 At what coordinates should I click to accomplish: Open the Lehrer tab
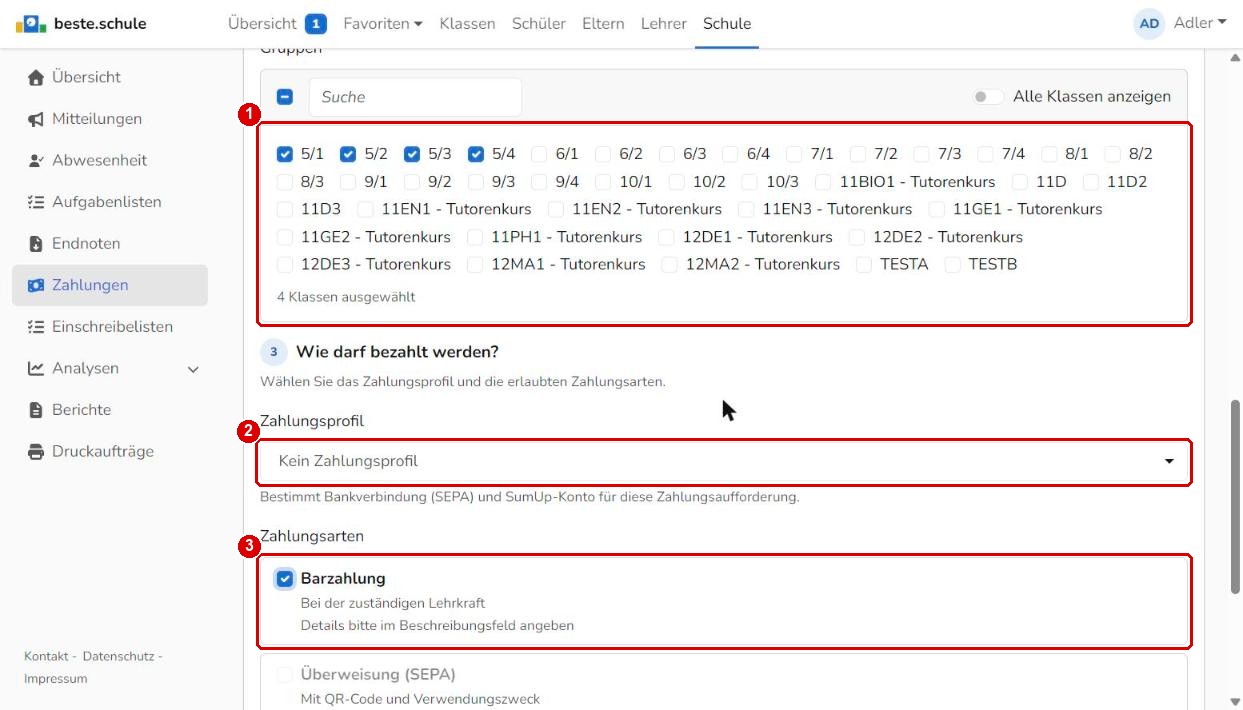(664, 23)
